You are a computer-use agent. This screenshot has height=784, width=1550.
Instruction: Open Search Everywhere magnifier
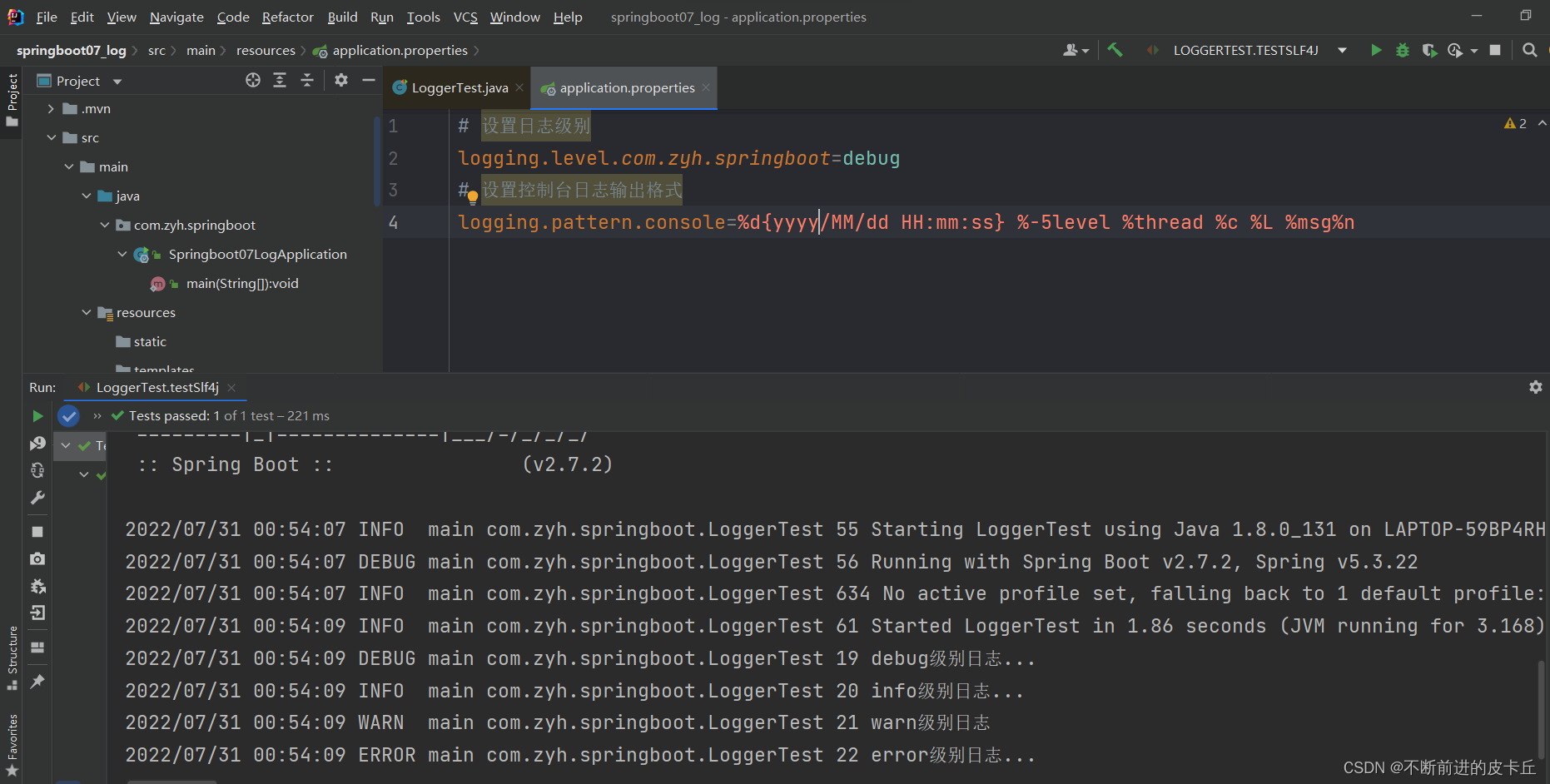click(1529, 50)
